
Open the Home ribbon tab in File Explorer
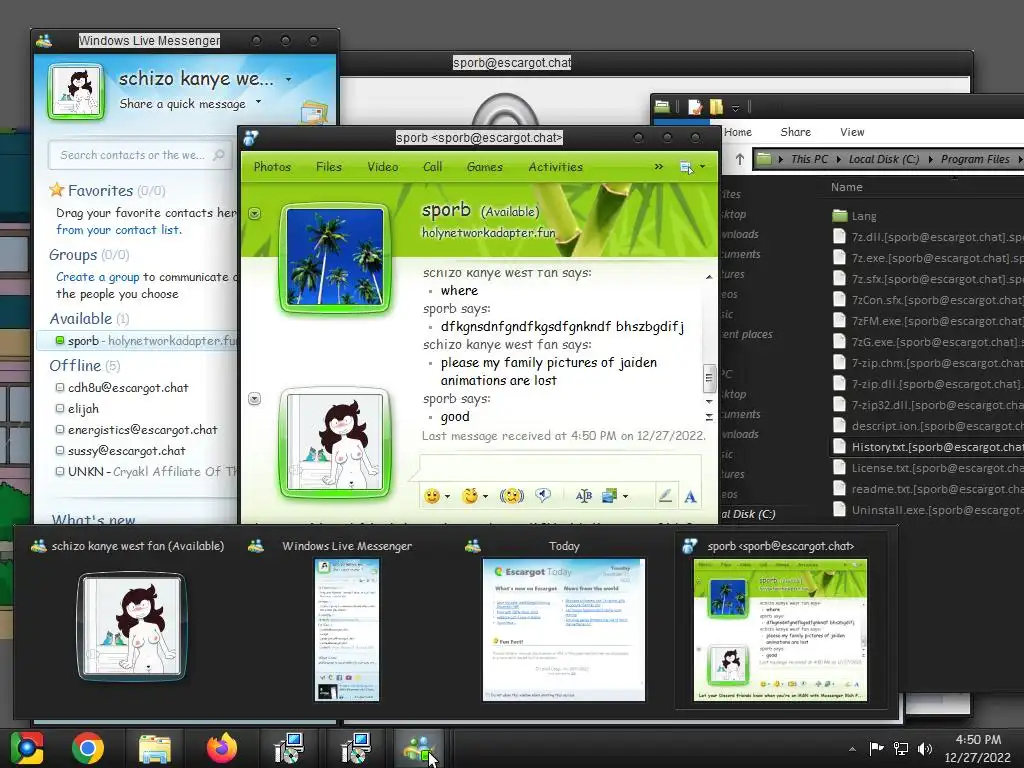tap(738, 132)
